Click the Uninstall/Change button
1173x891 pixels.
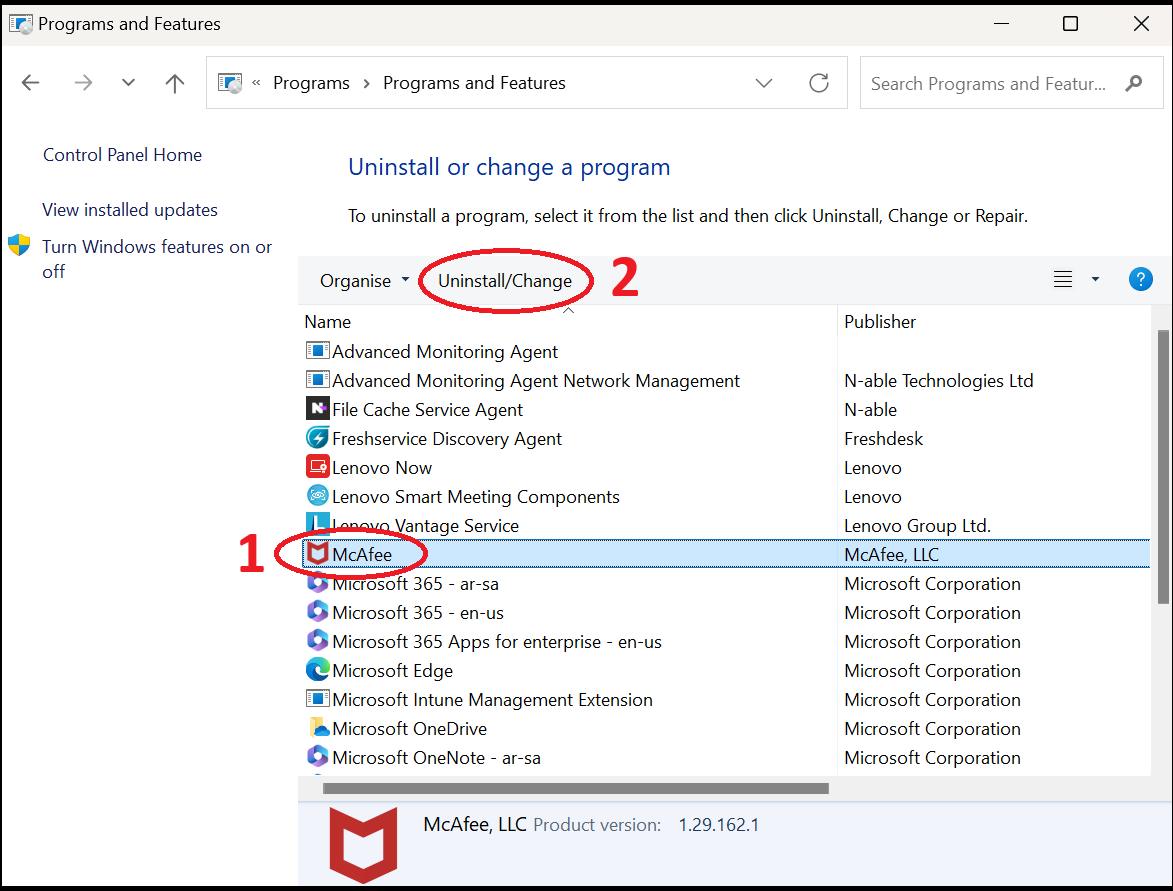(505, 281)
